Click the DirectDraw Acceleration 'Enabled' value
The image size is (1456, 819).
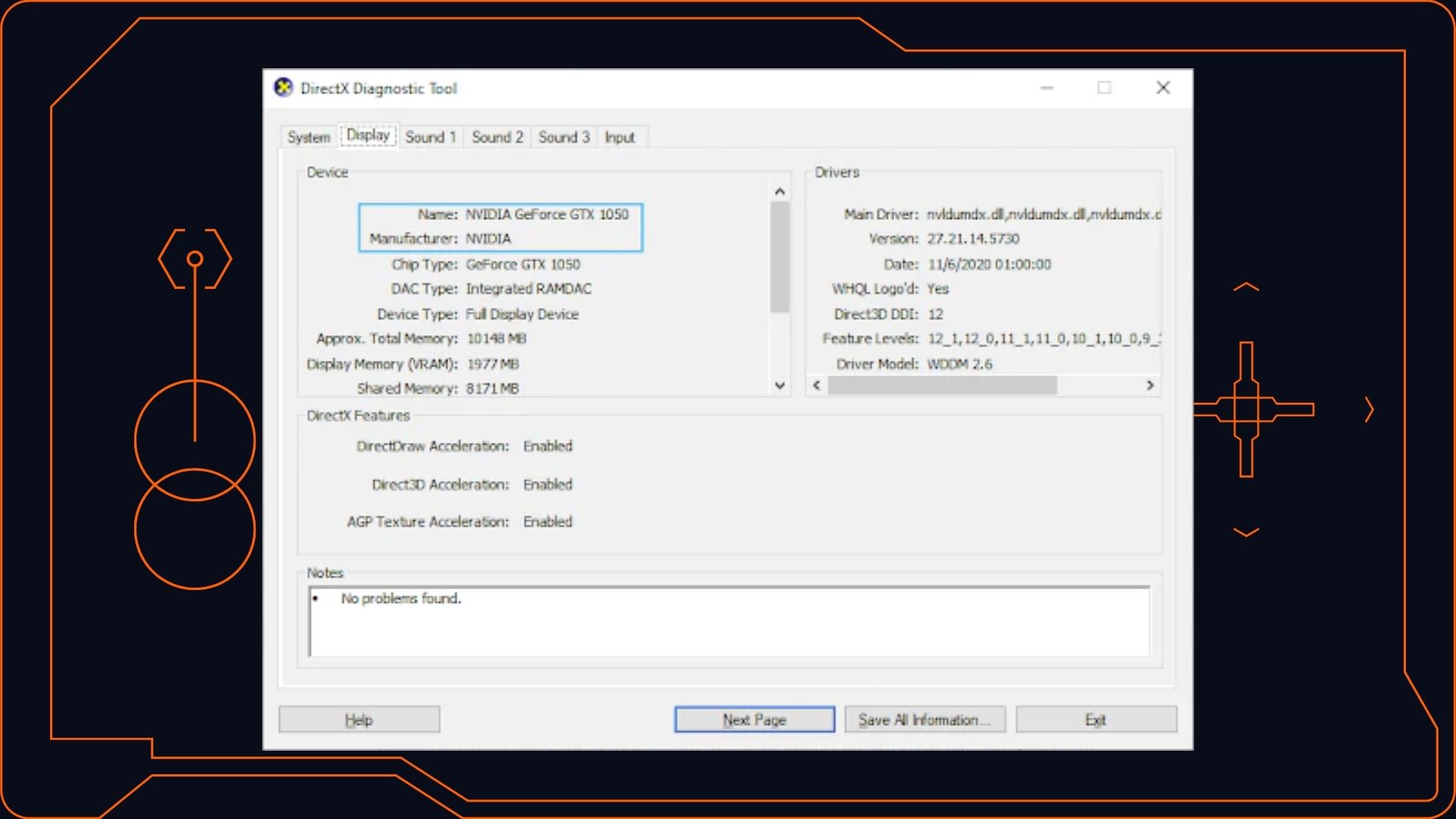pyautogui.click(x=548, y=446)
